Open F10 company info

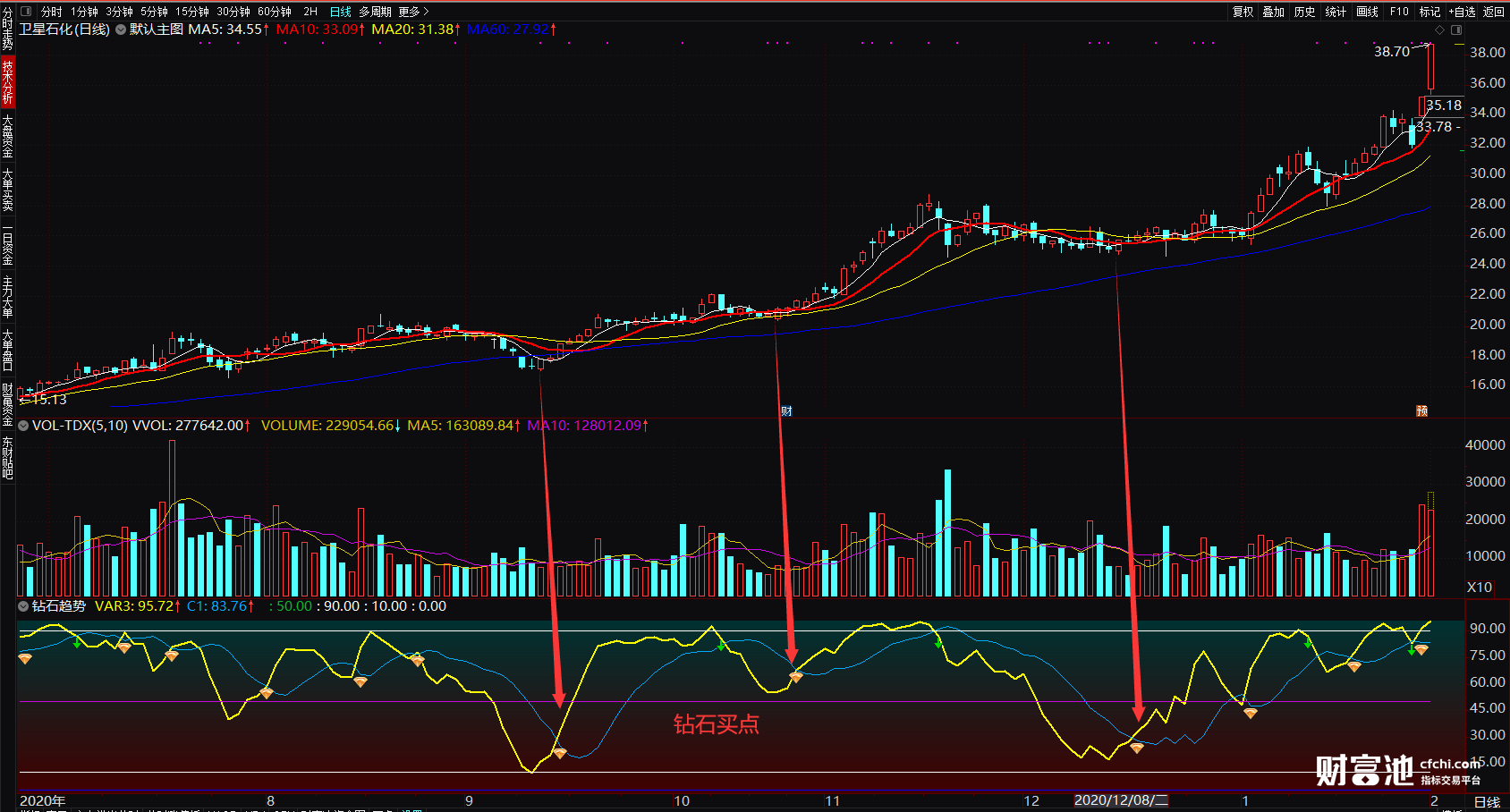[1399, 12]
